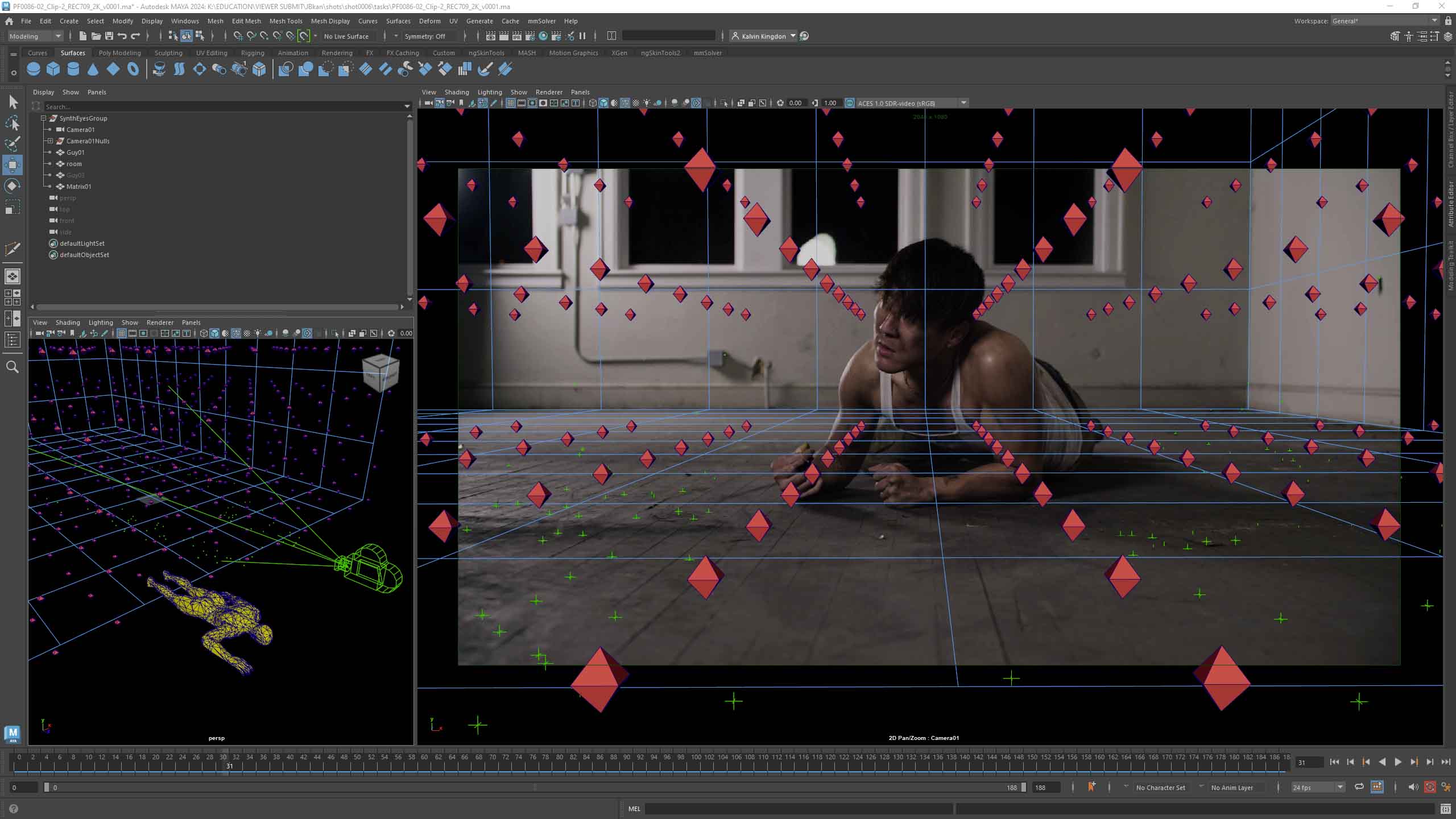Click the Kalvin Kingdon account button

tap(763, 36)
